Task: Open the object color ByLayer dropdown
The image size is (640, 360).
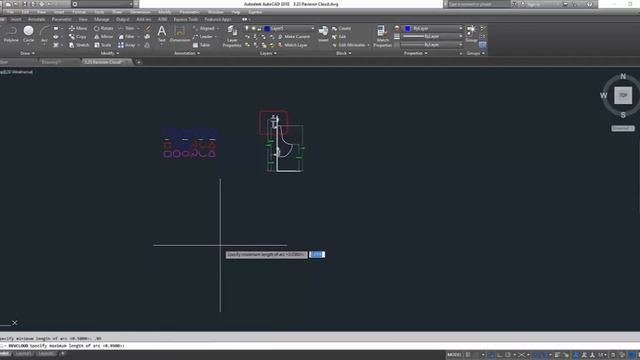Action: tap(433, 28)
